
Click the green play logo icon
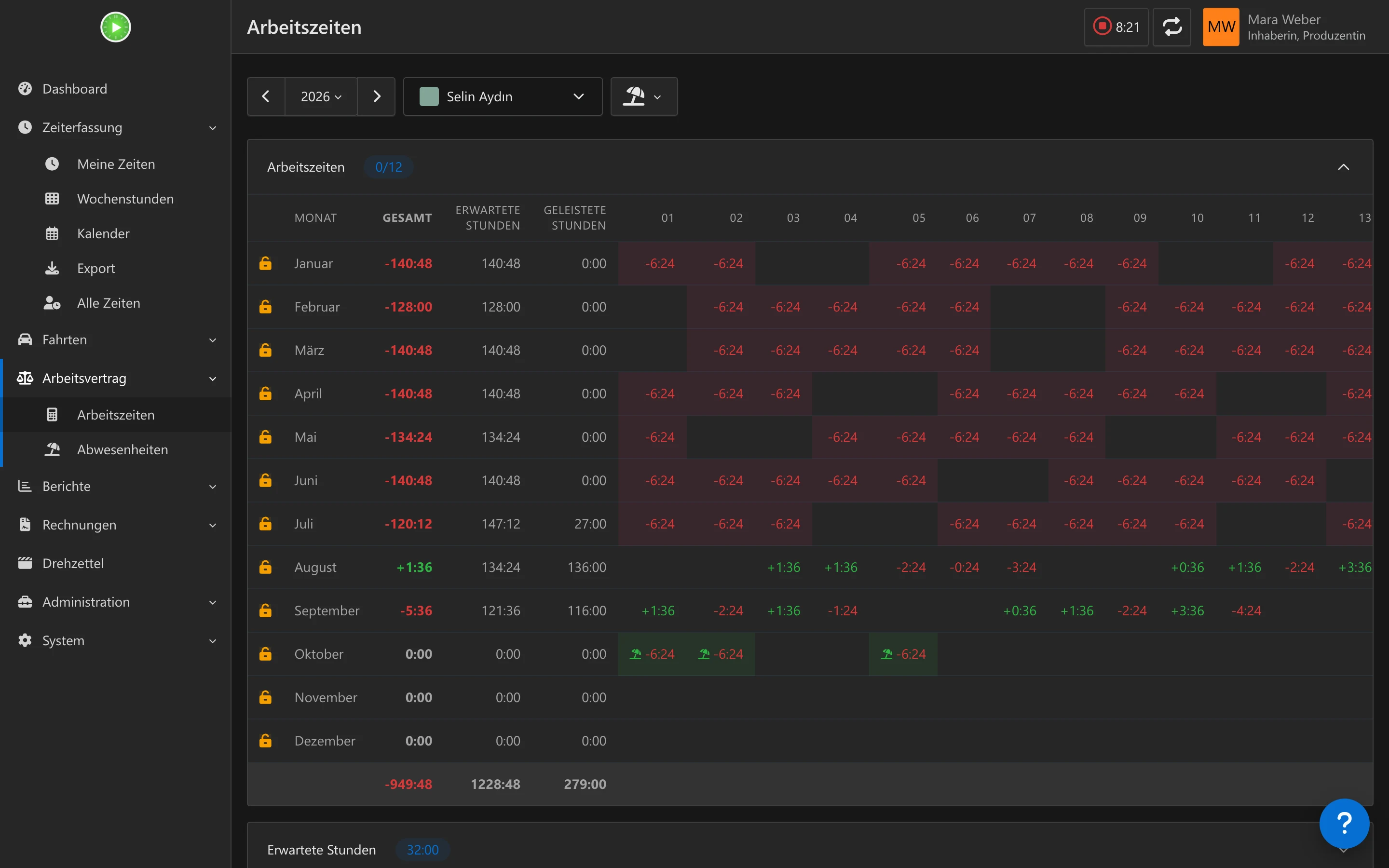point(115,27)
